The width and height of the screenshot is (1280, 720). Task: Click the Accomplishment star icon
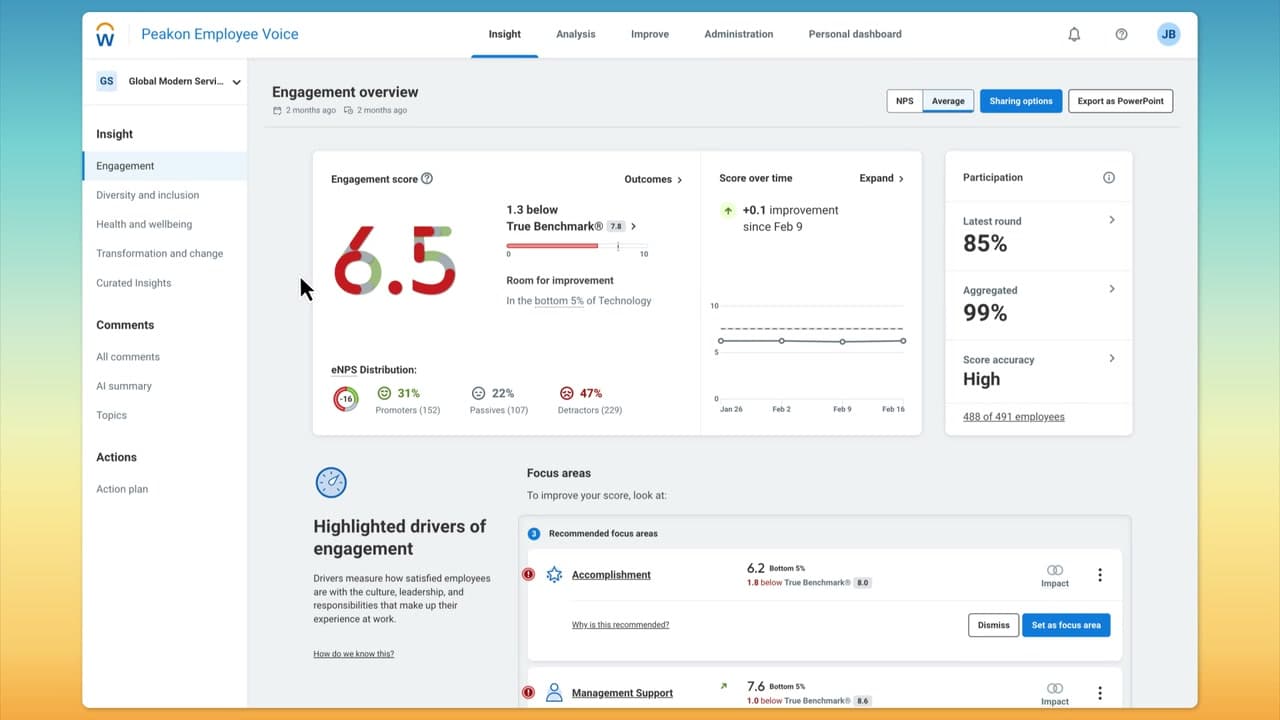tap(554, 575)
